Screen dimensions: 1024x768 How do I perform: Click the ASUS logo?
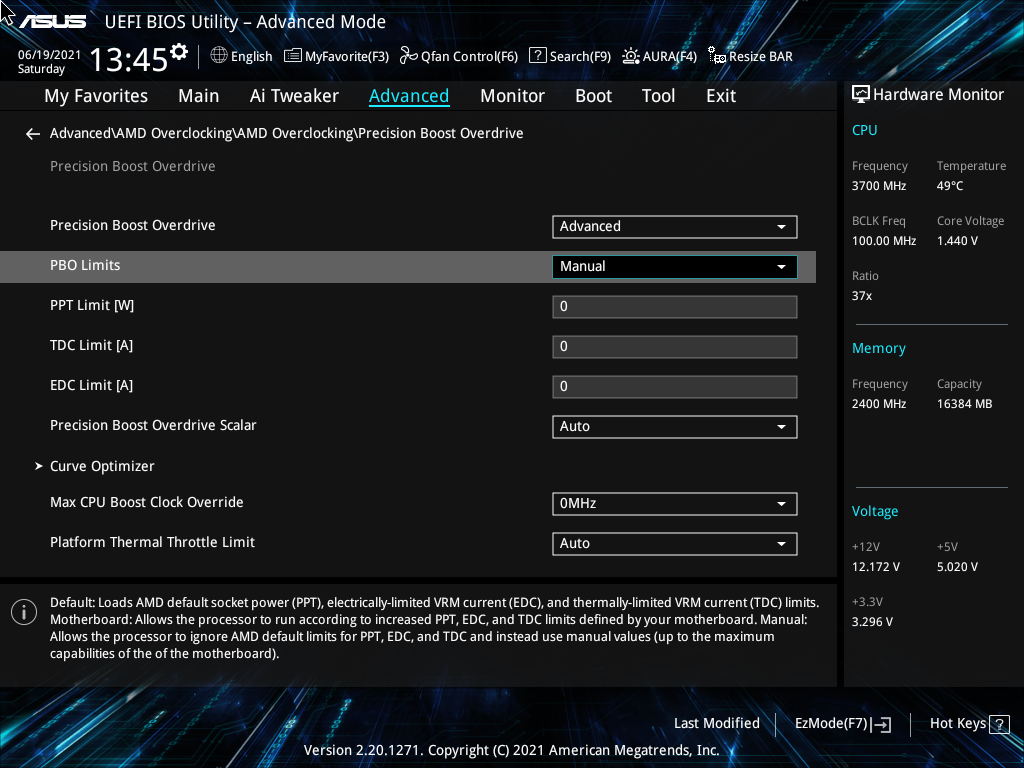coord(52,22)
